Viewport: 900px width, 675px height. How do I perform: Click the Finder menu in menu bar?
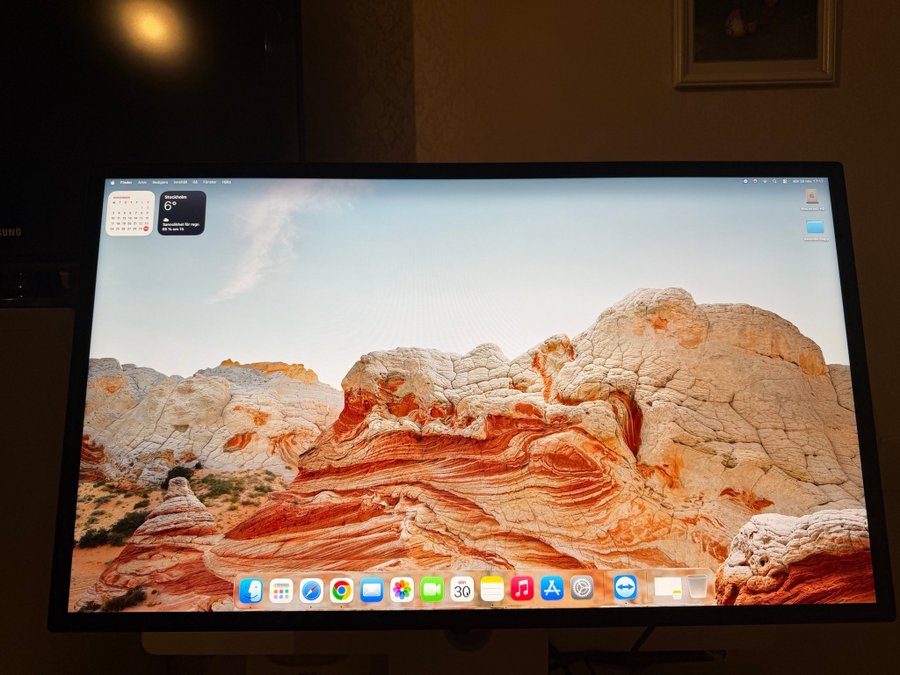coord(126,183)
